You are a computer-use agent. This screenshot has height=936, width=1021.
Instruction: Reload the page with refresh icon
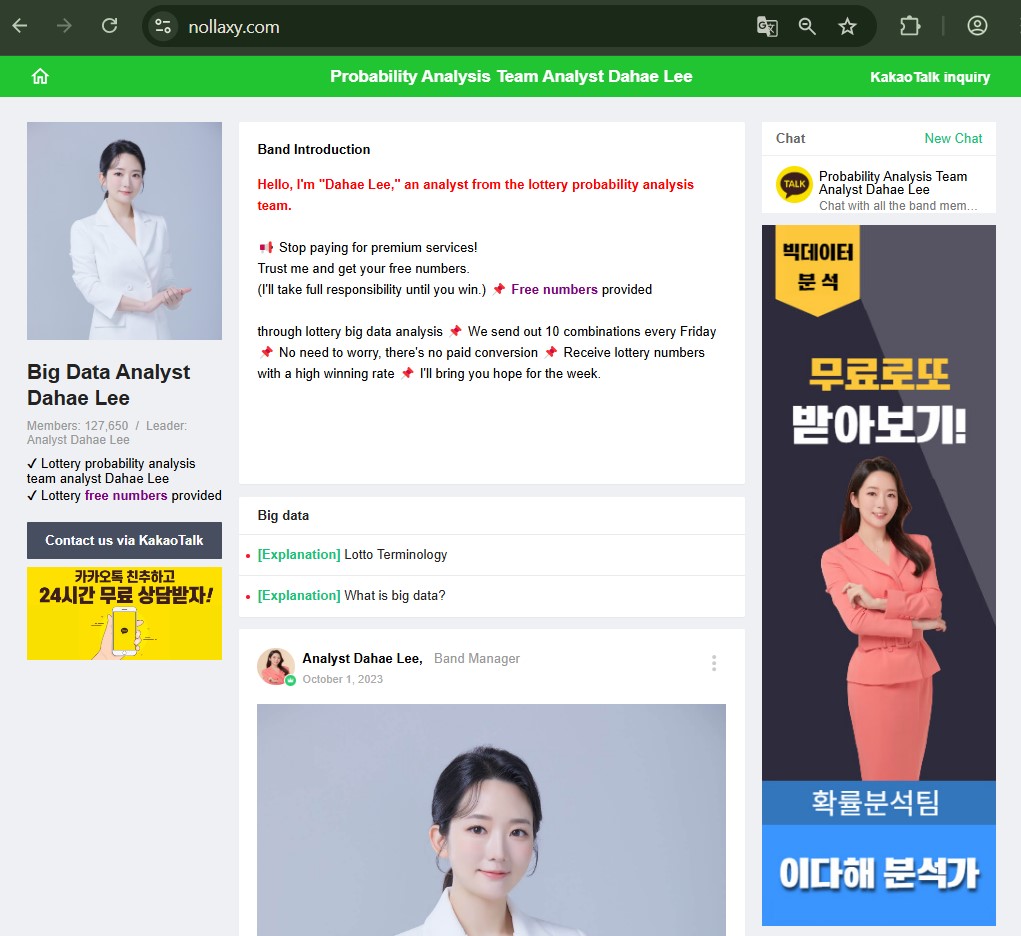tap(109, 26)
